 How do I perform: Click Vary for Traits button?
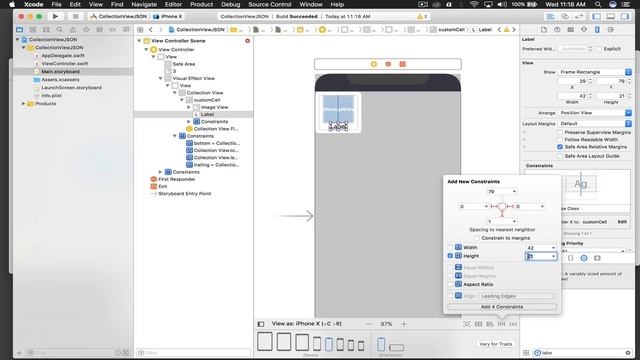pos(496,344)
